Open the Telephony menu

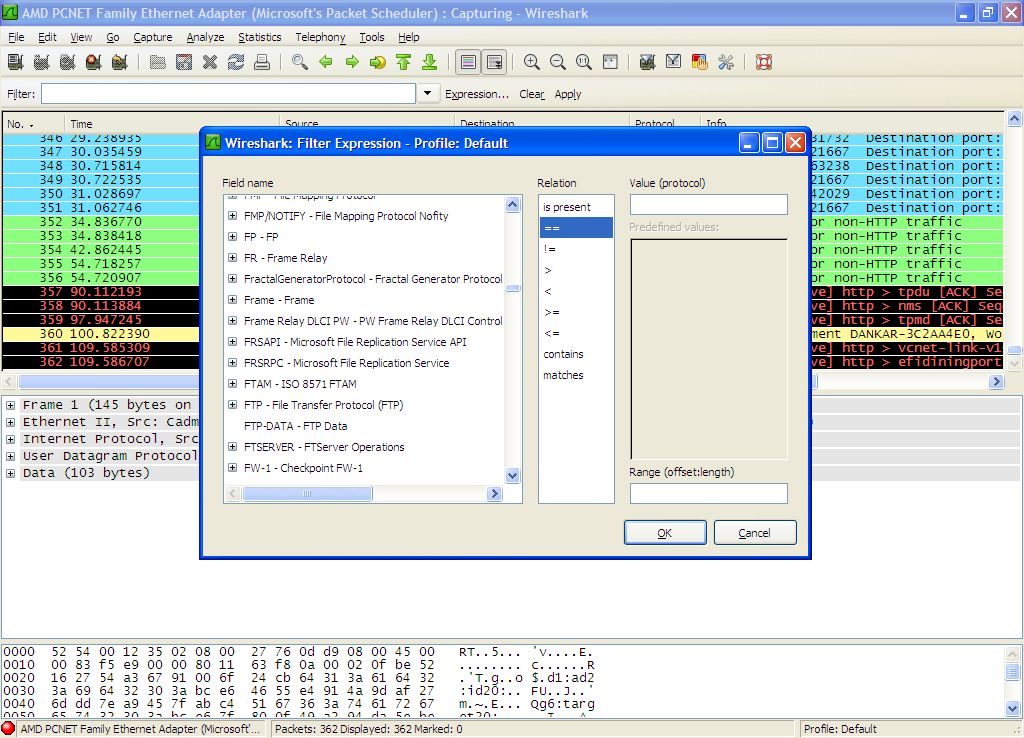[320, 37]
